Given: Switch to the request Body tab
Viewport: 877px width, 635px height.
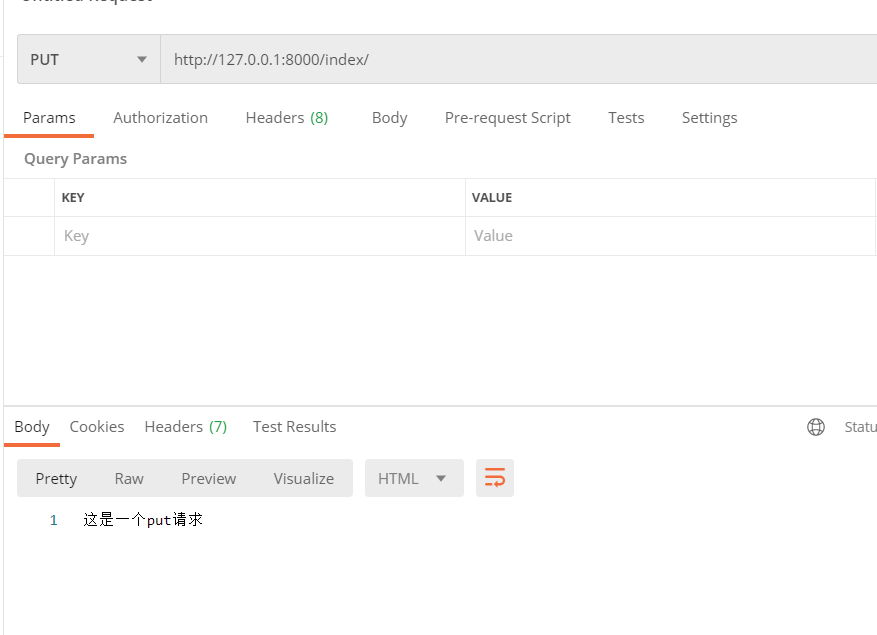Looking at the screenshot, I should point(389,117).
